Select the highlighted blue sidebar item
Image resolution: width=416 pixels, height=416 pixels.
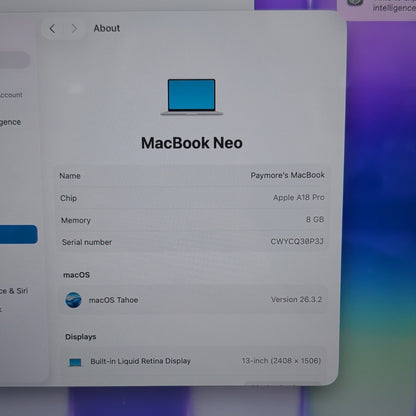tap(18, 234)
